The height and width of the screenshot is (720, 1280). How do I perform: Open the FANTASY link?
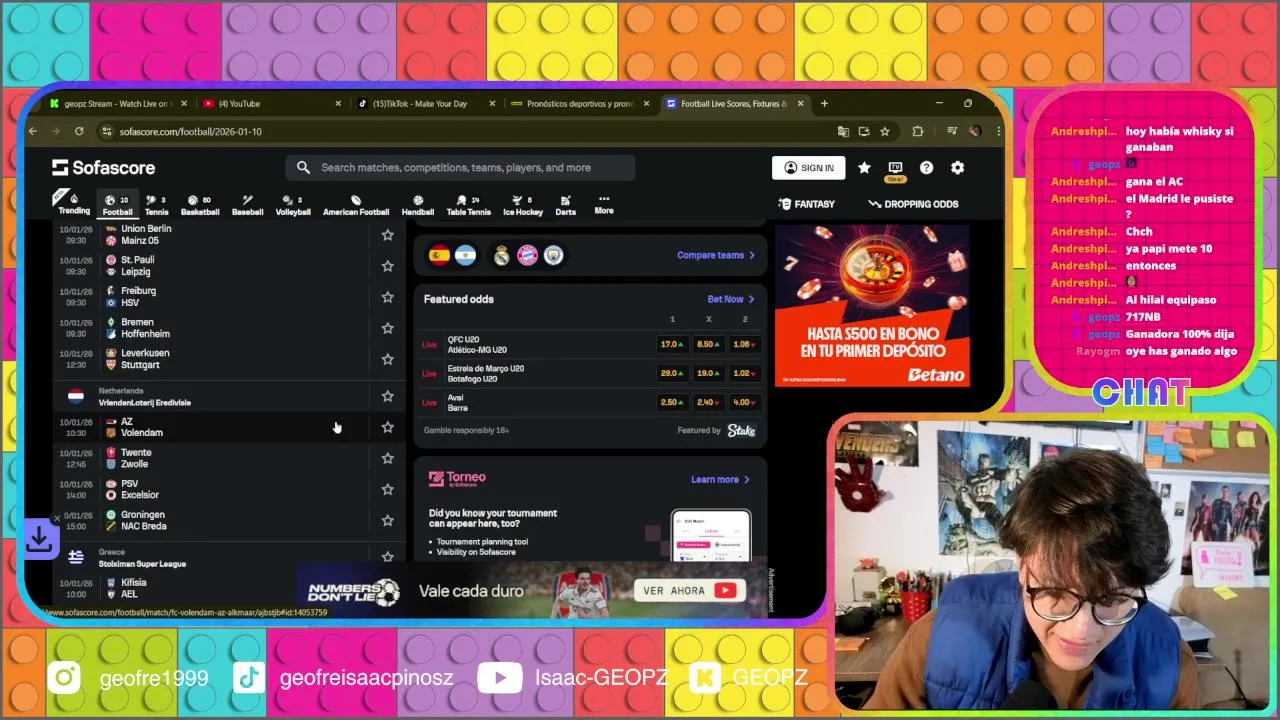click(x=807, y=204)
